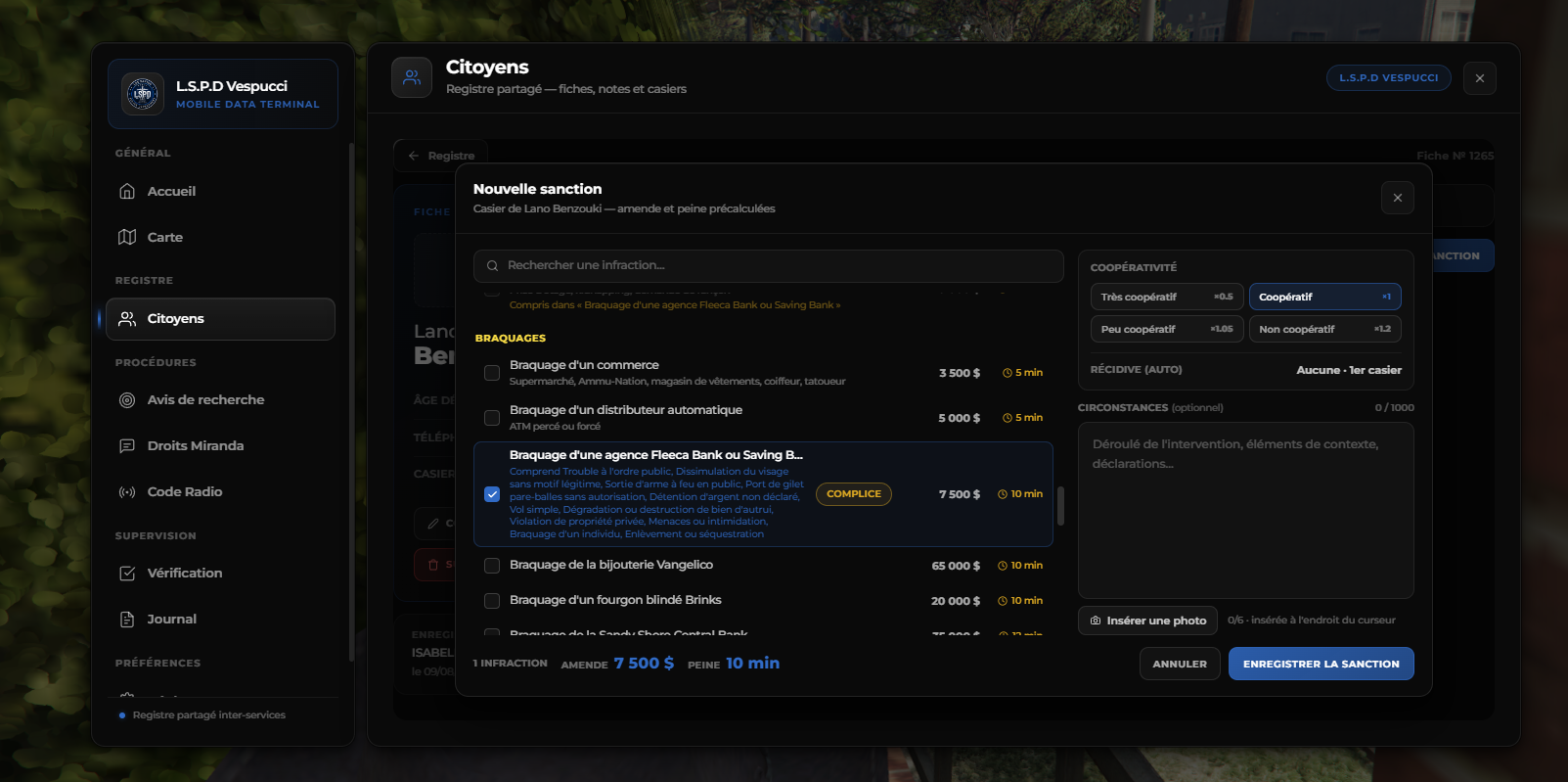The width and height of the screenshot is (1568, 782).
Task: Open Accueil home icon in sidebar
Action: point(127,191)
